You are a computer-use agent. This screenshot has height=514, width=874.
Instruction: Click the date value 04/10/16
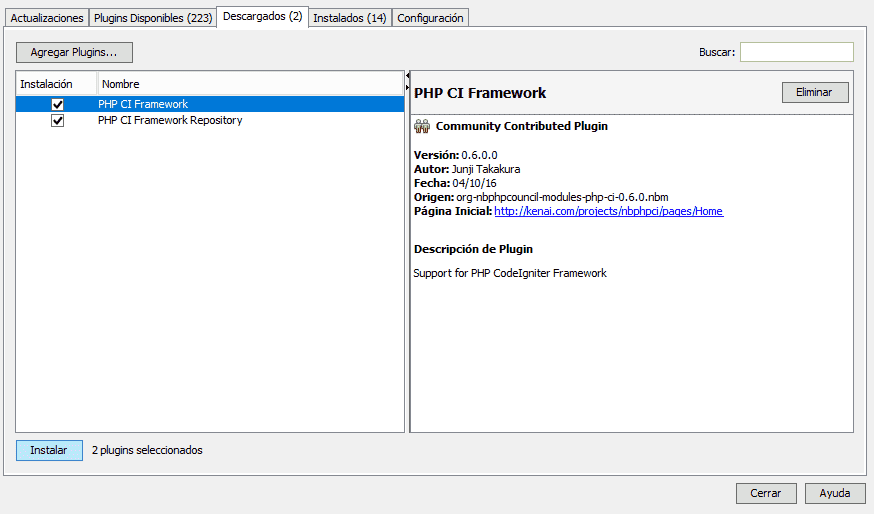474,183
